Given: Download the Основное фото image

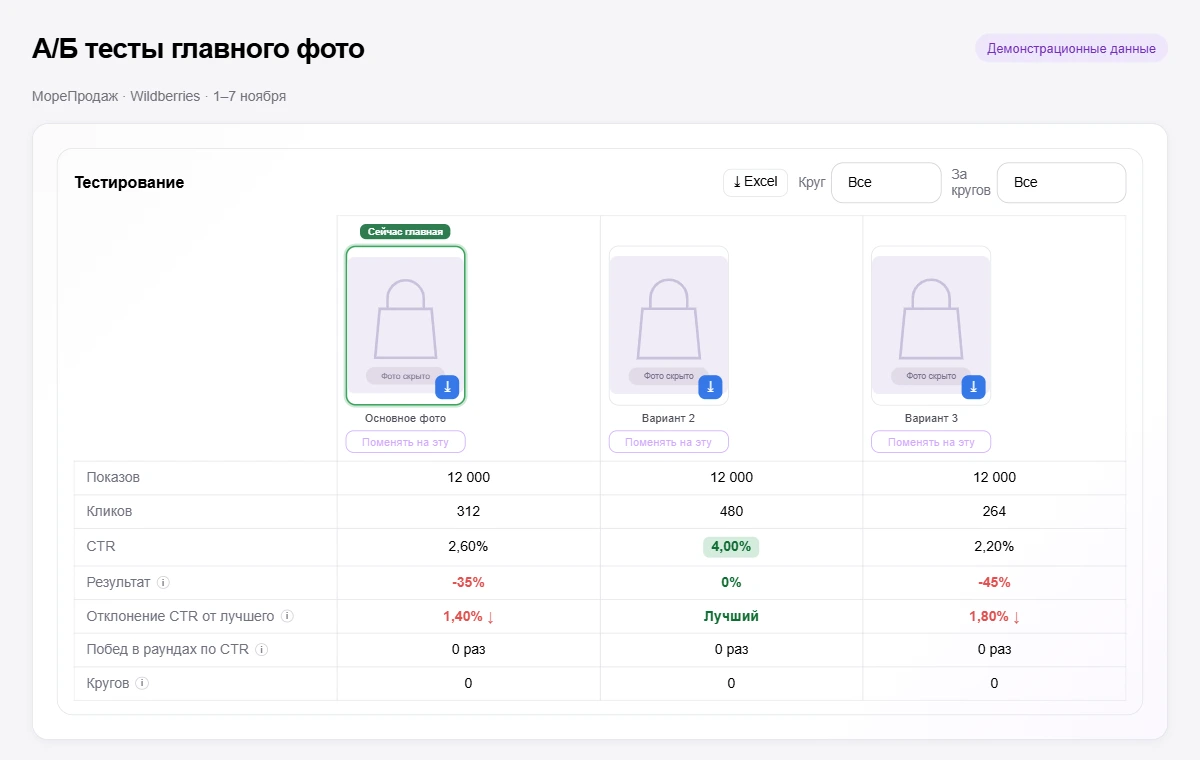Looking at the screenshot, I should [447, 387].
